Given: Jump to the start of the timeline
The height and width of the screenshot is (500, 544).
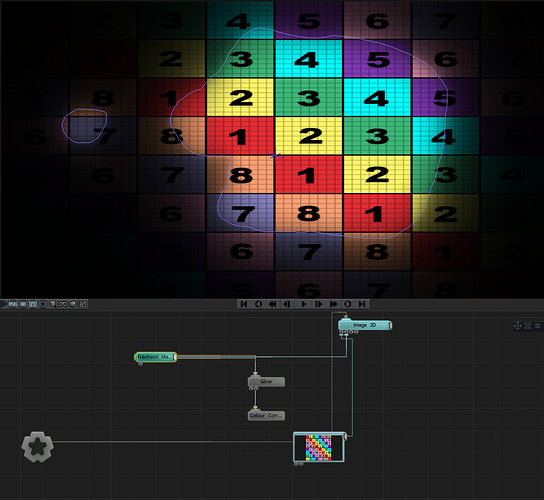Looking at the screenshot, I should (x=244, y=304).
